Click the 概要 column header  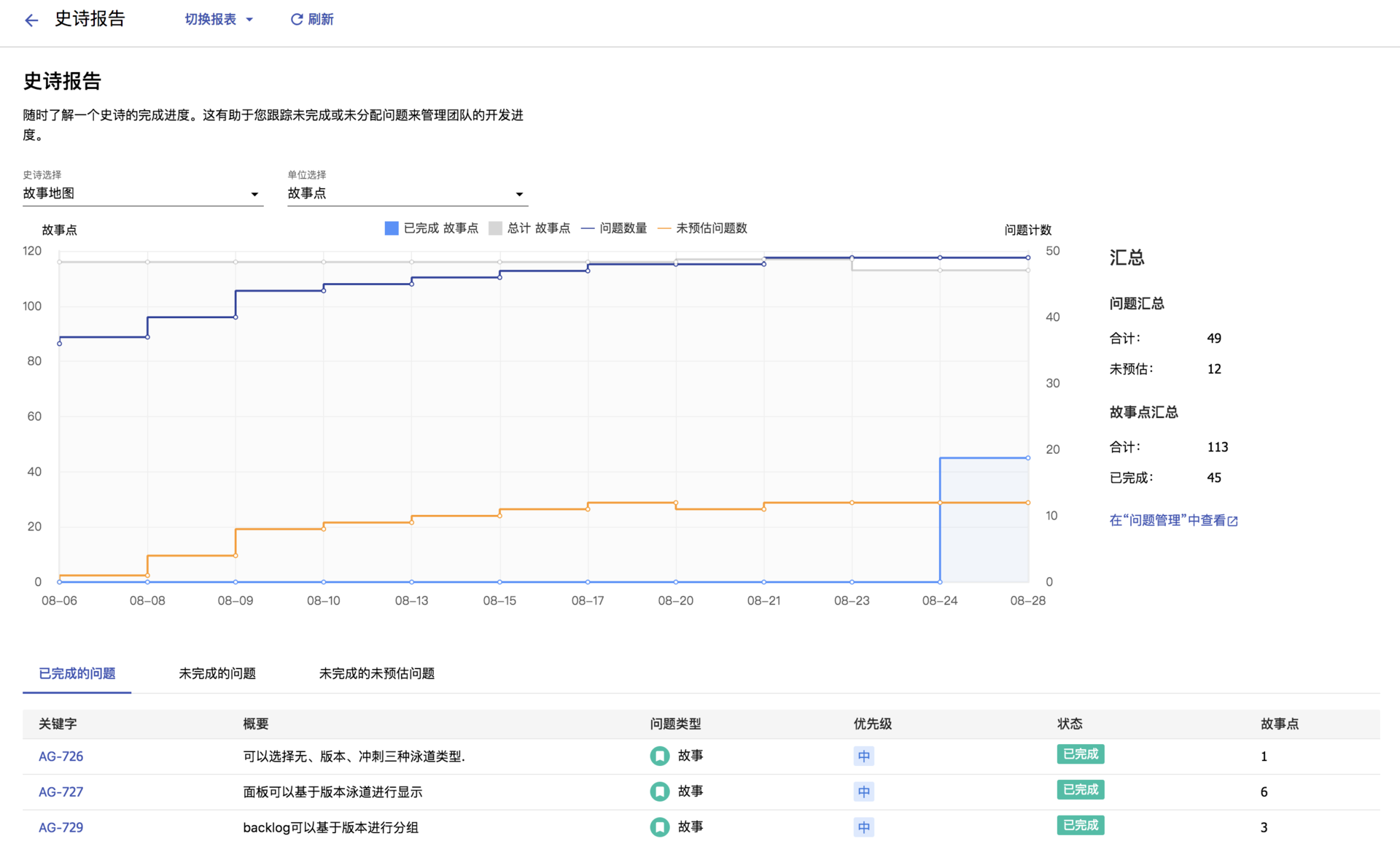click(256, 724)
